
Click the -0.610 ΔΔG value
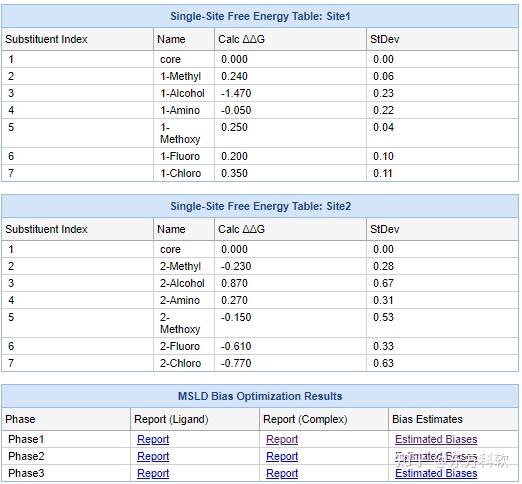click(x=236, y=346)
